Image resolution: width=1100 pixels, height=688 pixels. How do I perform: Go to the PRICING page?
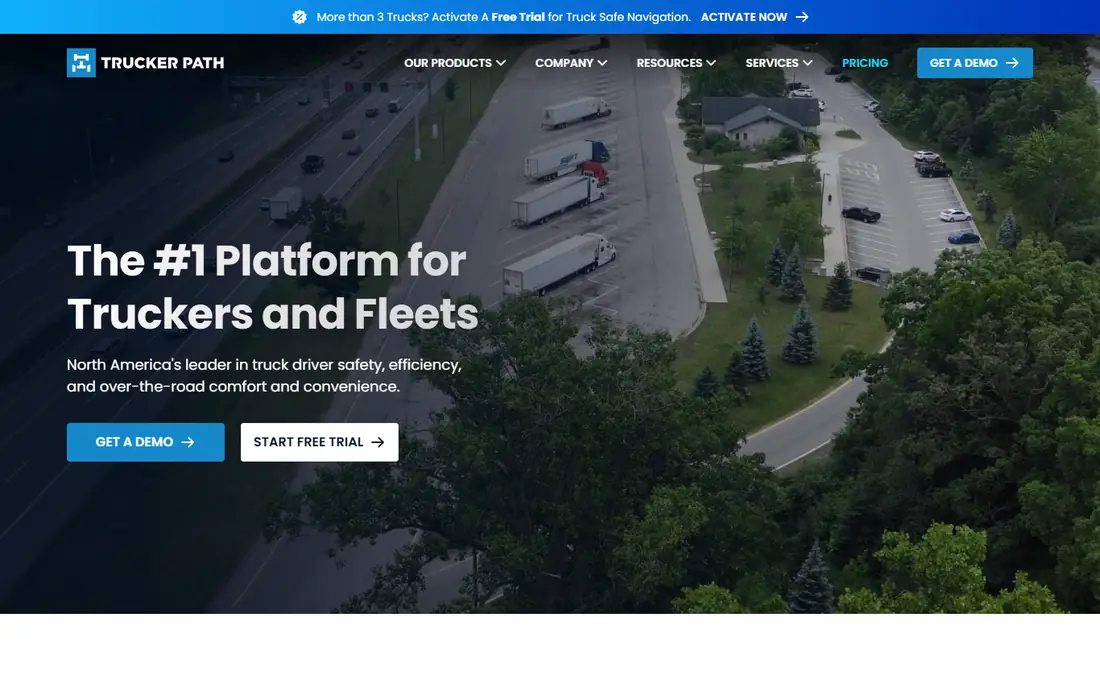coord(865,63)
